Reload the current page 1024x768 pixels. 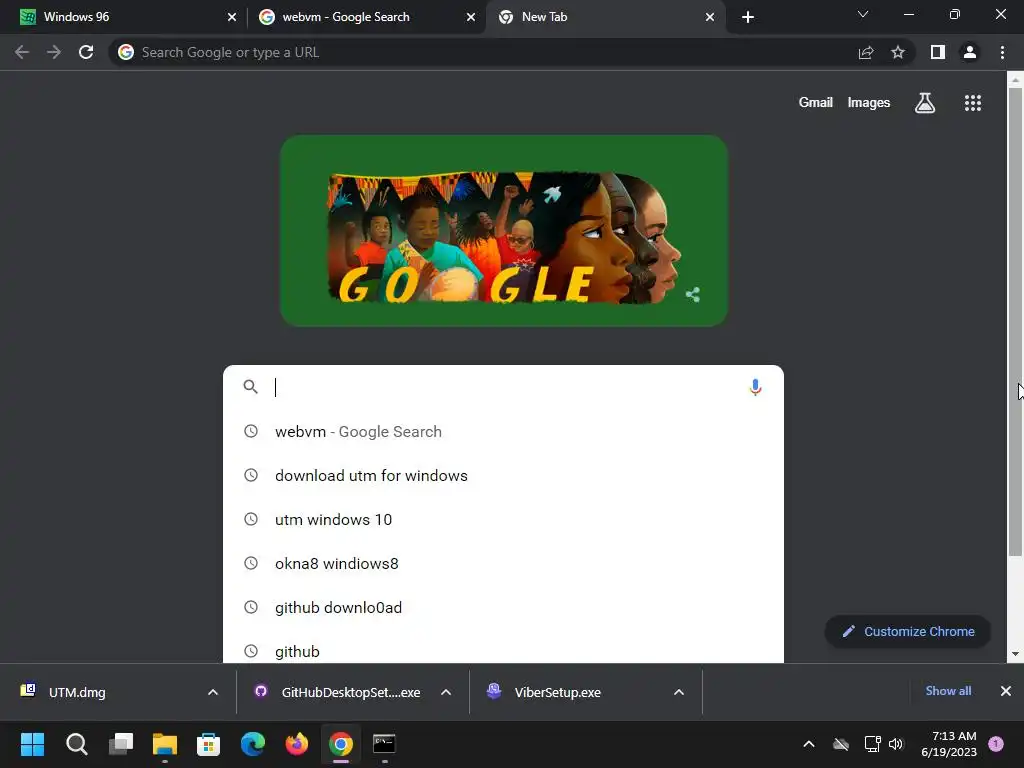[86, 52]
